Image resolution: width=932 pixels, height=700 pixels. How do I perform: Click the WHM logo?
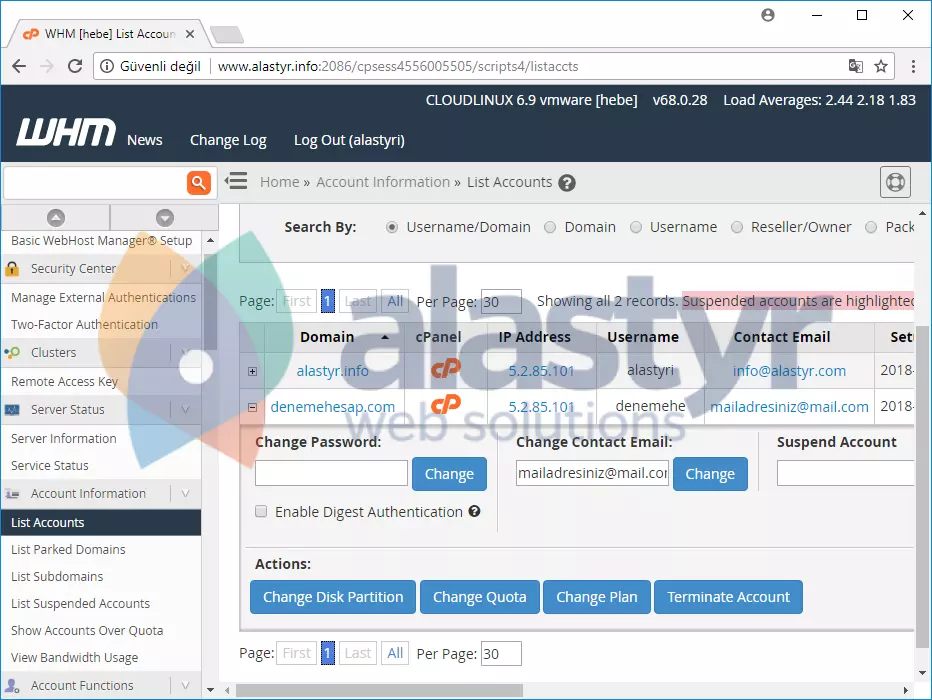pyautogui.click(x=66, y=132)
